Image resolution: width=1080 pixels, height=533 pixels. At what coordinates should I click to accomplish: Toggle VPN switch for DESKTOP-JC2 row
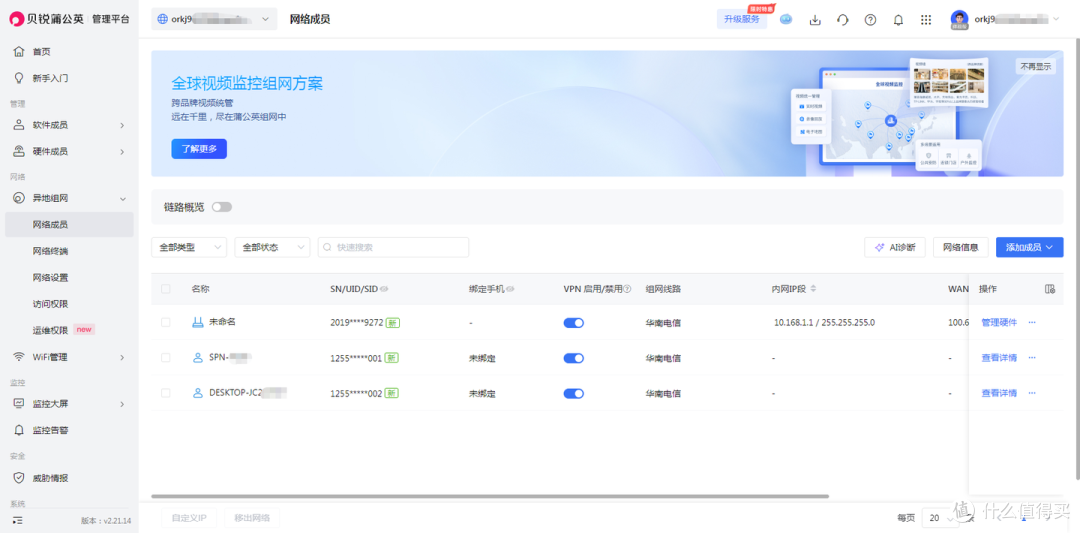(574, 394)
